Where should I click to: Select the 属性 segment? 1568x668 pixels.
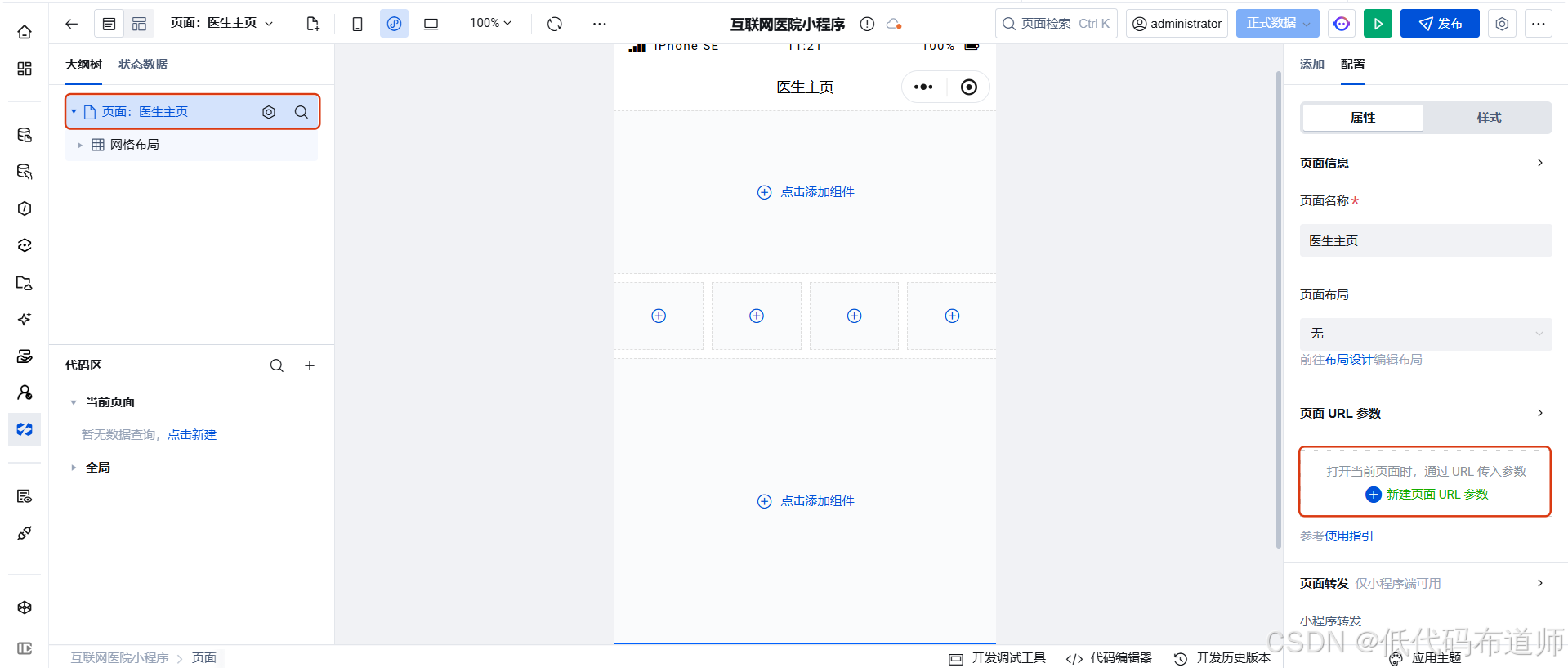click(1363, 118)
